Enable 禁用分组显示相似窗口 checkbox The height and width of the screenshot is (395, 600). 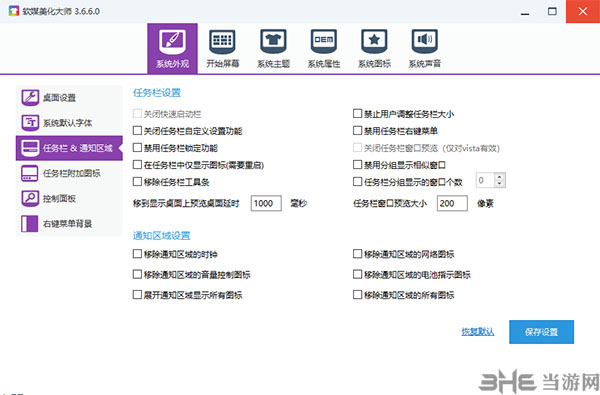click(x=357, y=165)
